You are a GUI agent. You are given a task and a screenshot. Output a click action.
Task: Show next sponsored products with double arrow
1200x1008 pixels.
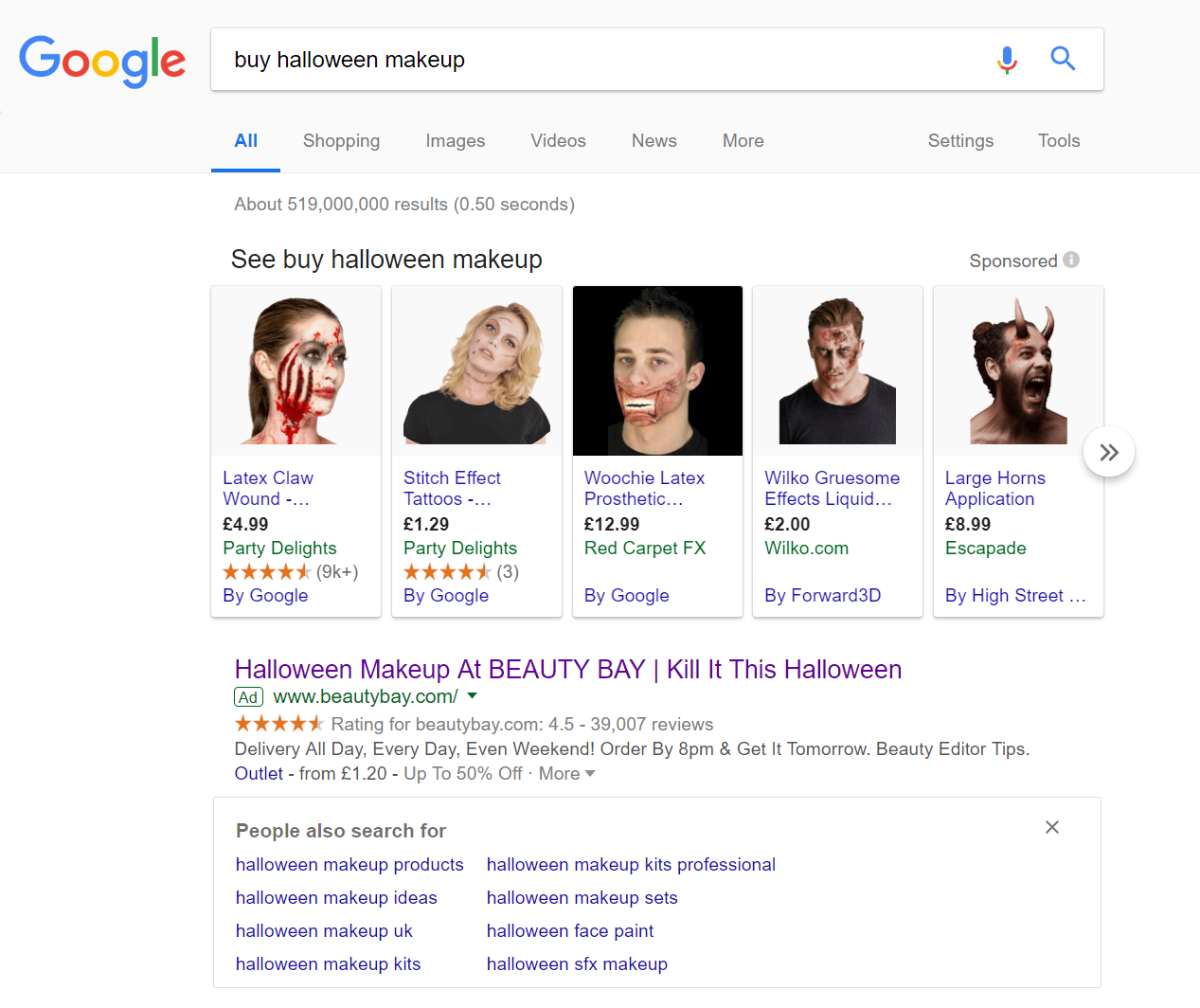(1109, 453)
